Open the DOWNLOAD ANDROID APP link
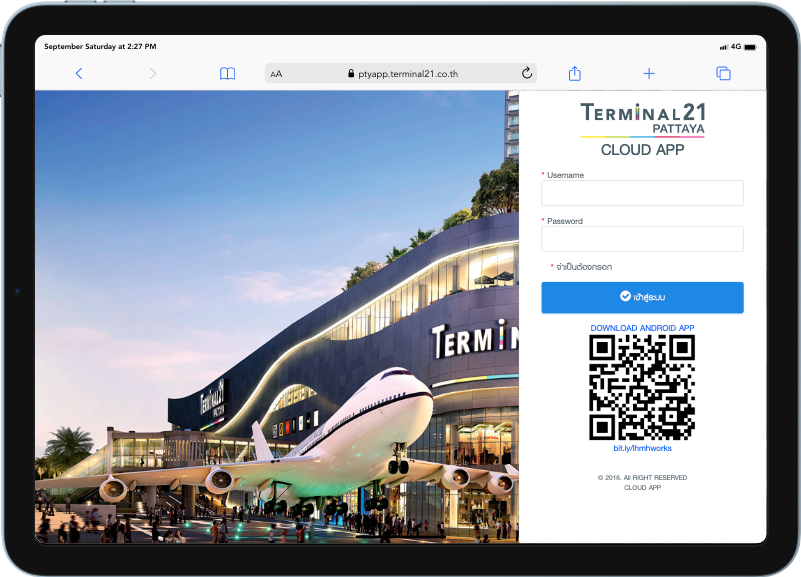 pos(642,328)
